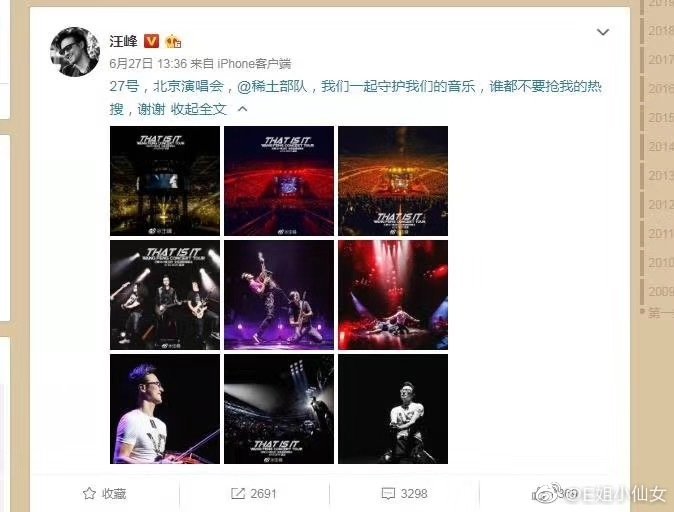This screenshot has width=674, height=512.
Task: Jump to 2011 in the timeline sidebar
Action: [660, 233]
